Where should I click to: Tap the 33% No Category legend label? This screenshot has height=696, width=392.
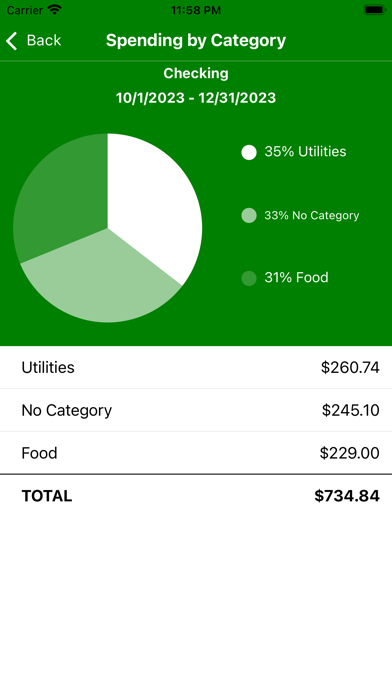pyautogui.click(x=312, y=216)
